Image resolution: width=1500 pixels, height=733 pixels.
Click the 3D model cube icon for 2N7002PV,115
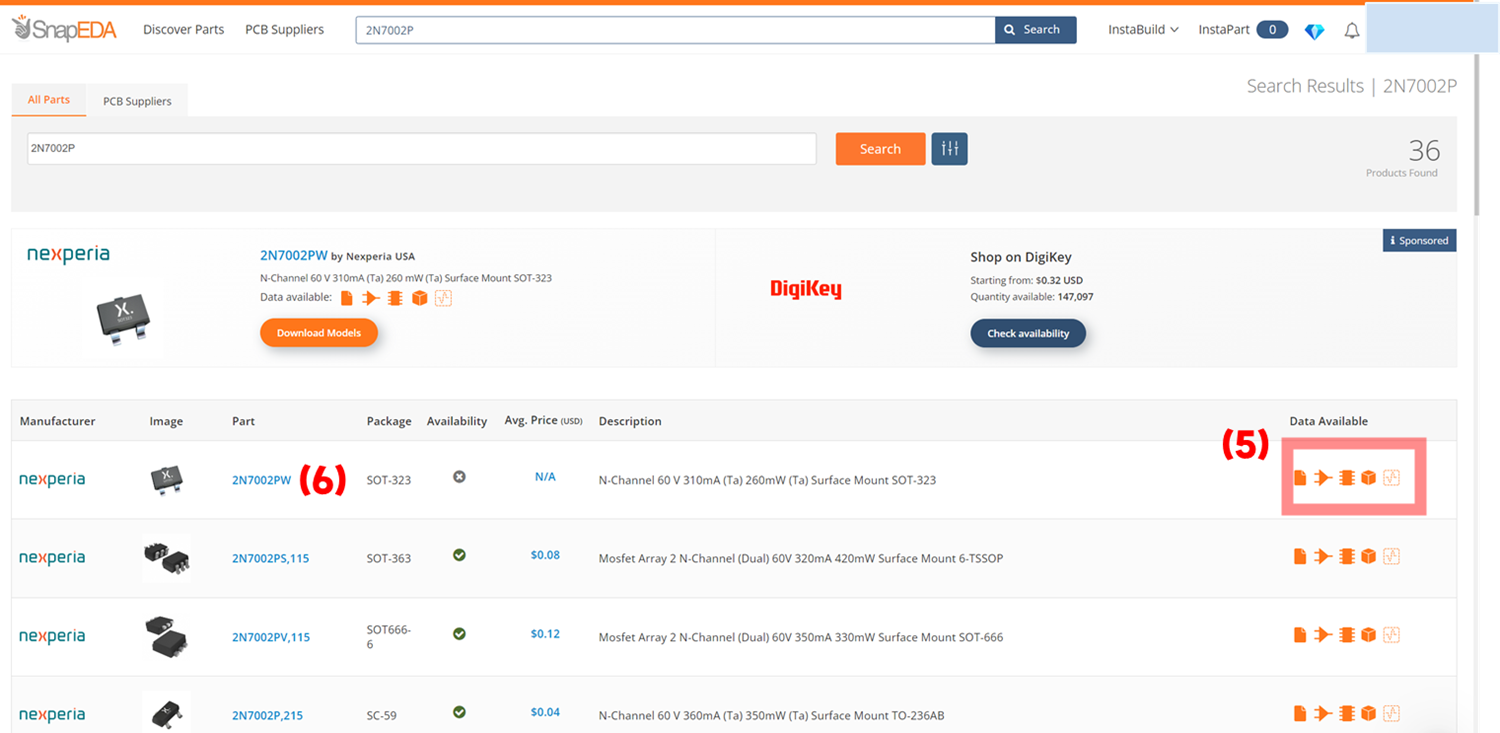coord(1369,635)
